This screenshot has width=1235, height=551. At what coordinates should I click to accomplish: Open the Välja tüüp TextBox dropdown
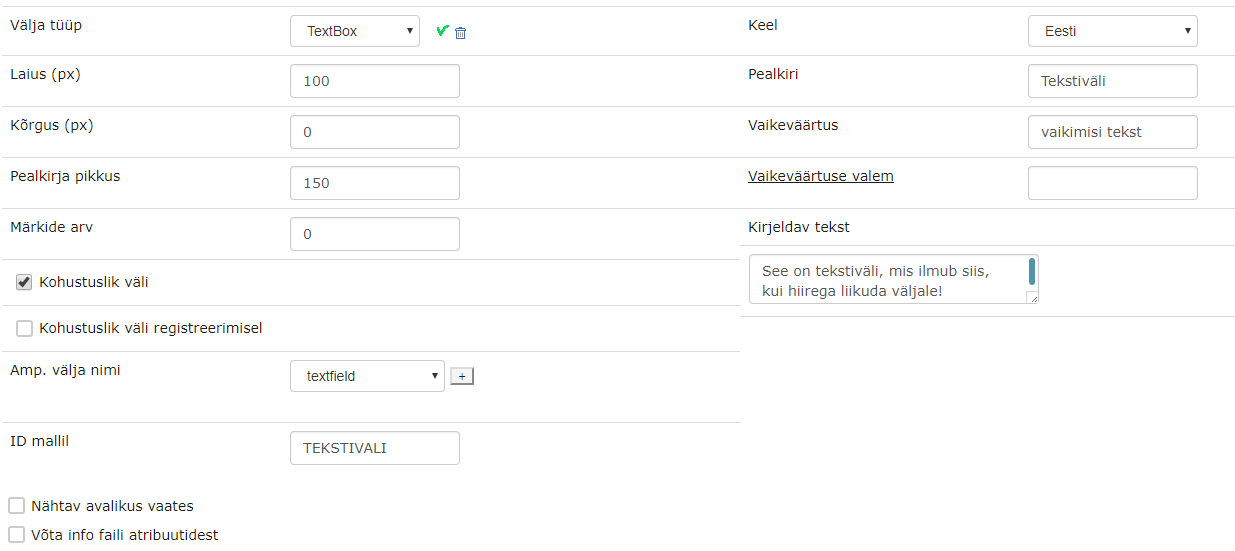click(355, 31)
